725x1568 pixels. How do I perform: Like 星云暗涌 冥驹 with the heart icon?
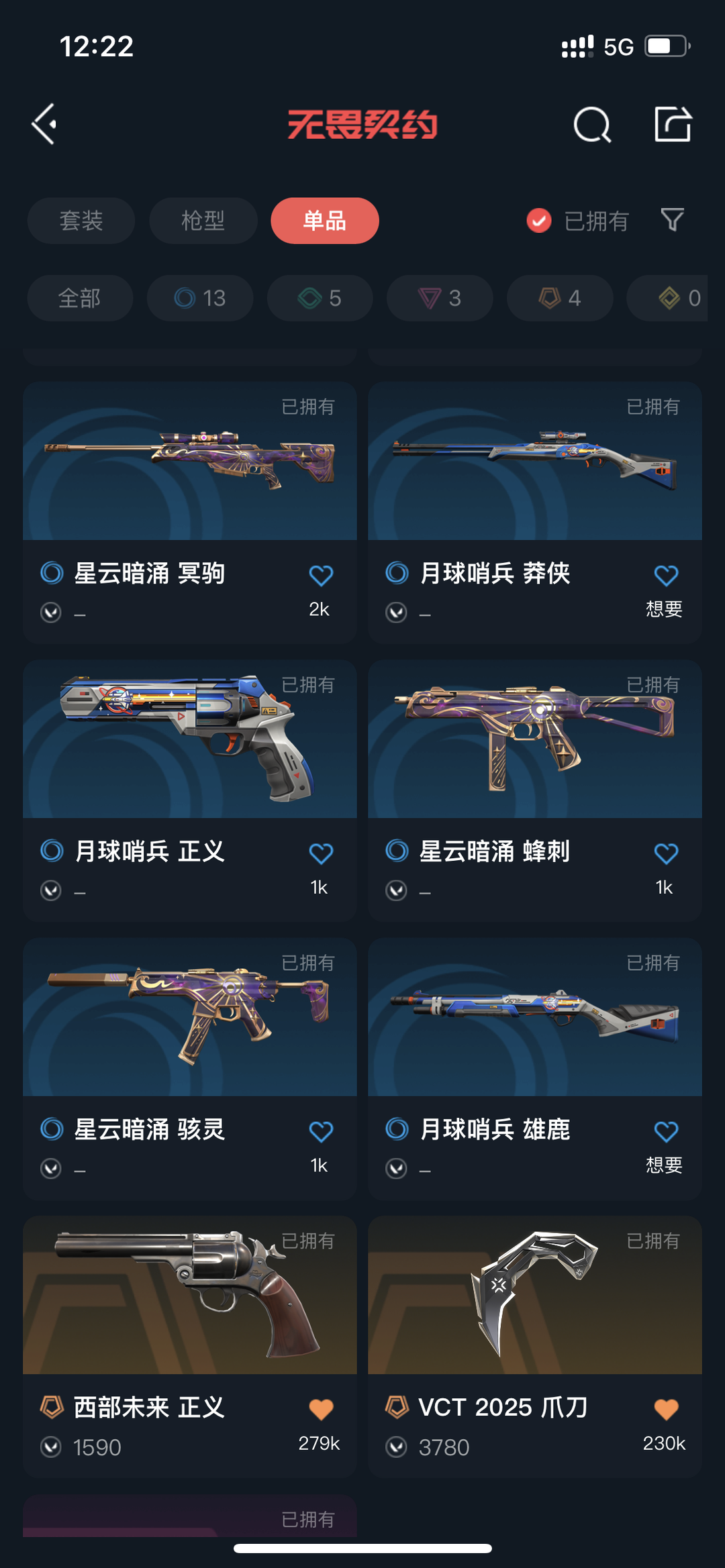pyautogui.click(x=321, y=575)
